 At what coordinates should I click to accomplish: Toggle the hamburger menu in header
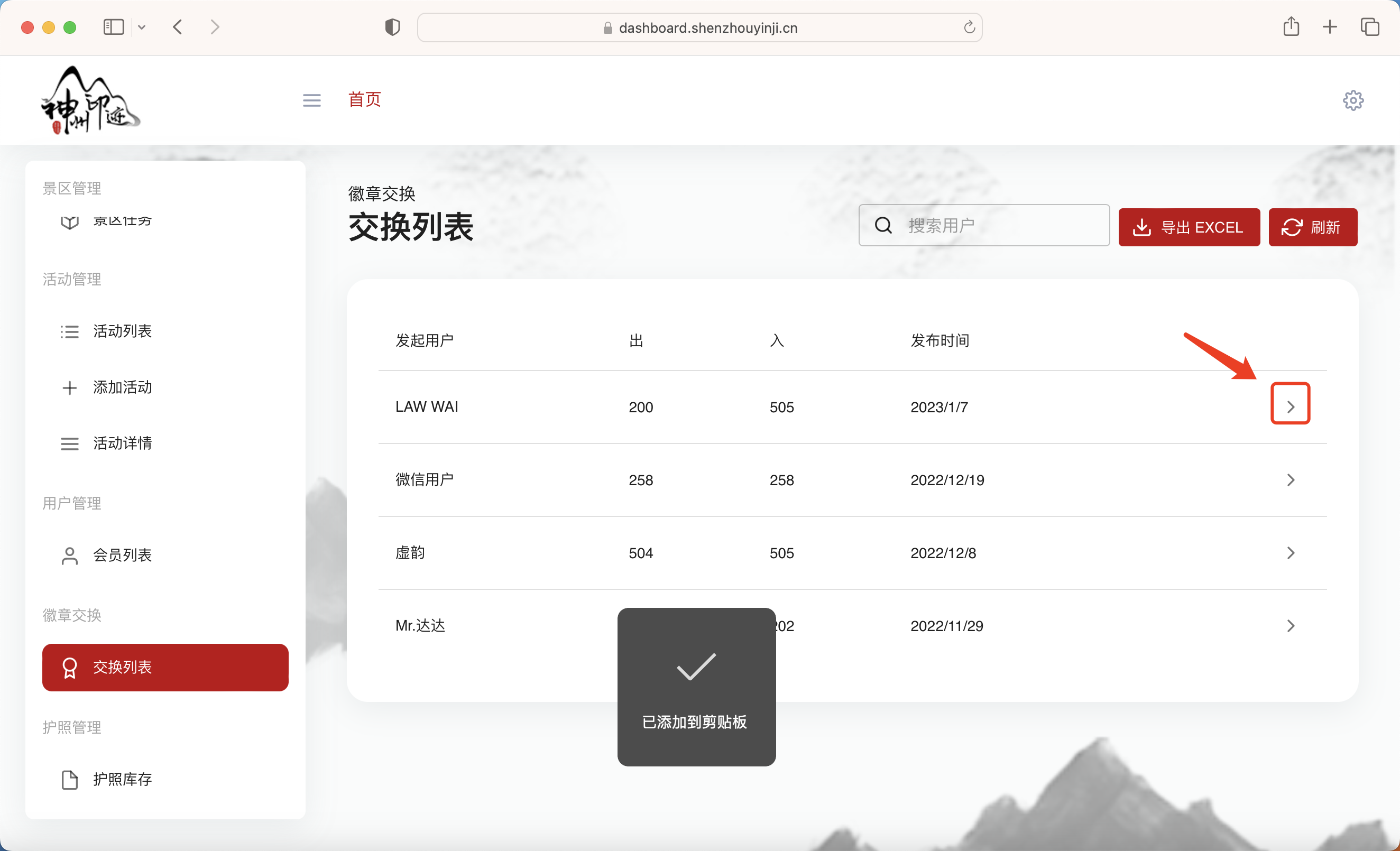(311, 100)
